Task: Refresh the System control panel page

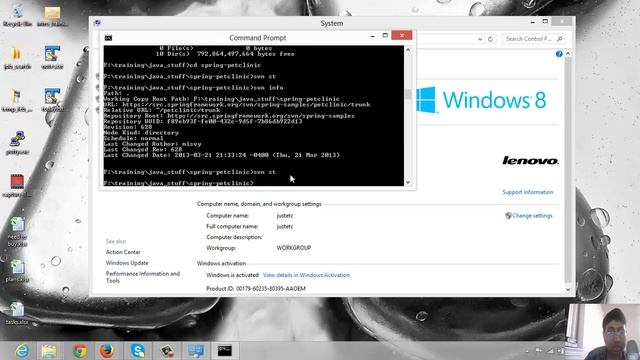Action: 490,39
